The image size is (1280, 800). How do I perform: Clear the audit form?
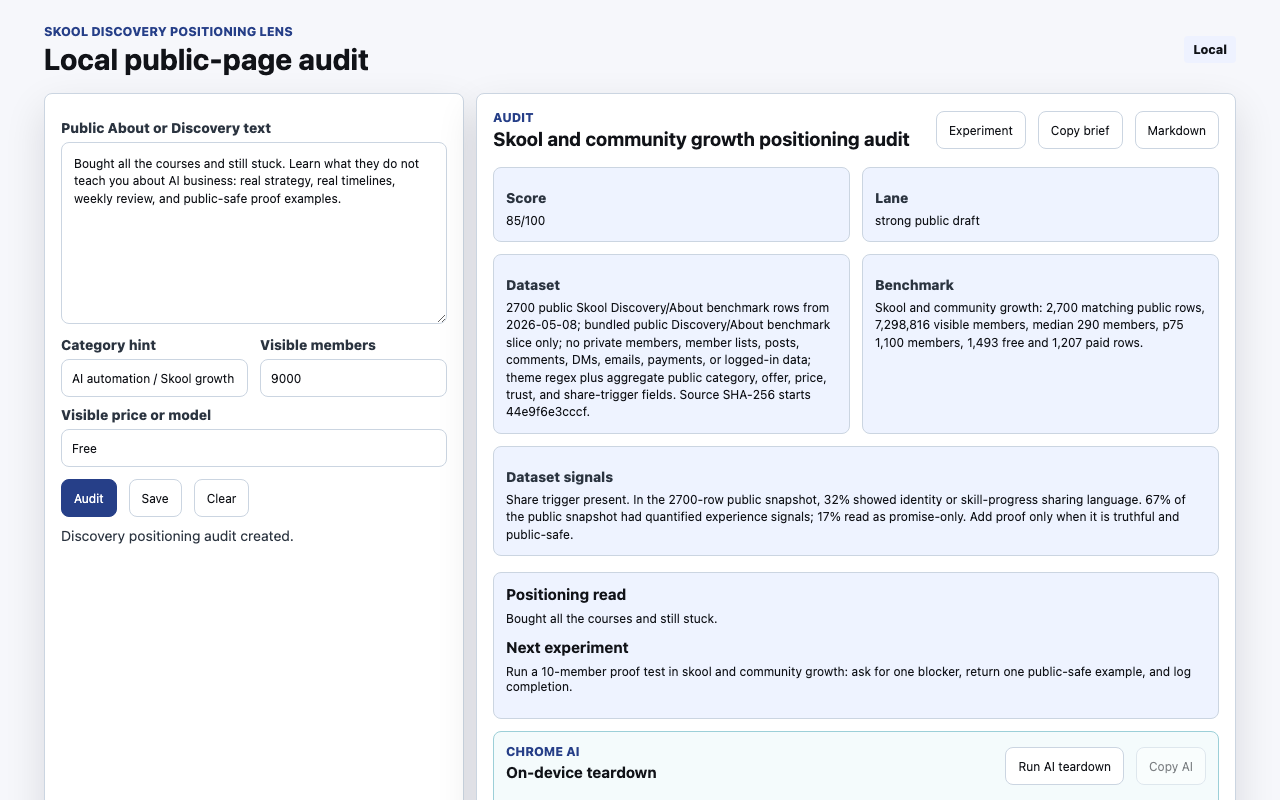click(x=221, y=498)
